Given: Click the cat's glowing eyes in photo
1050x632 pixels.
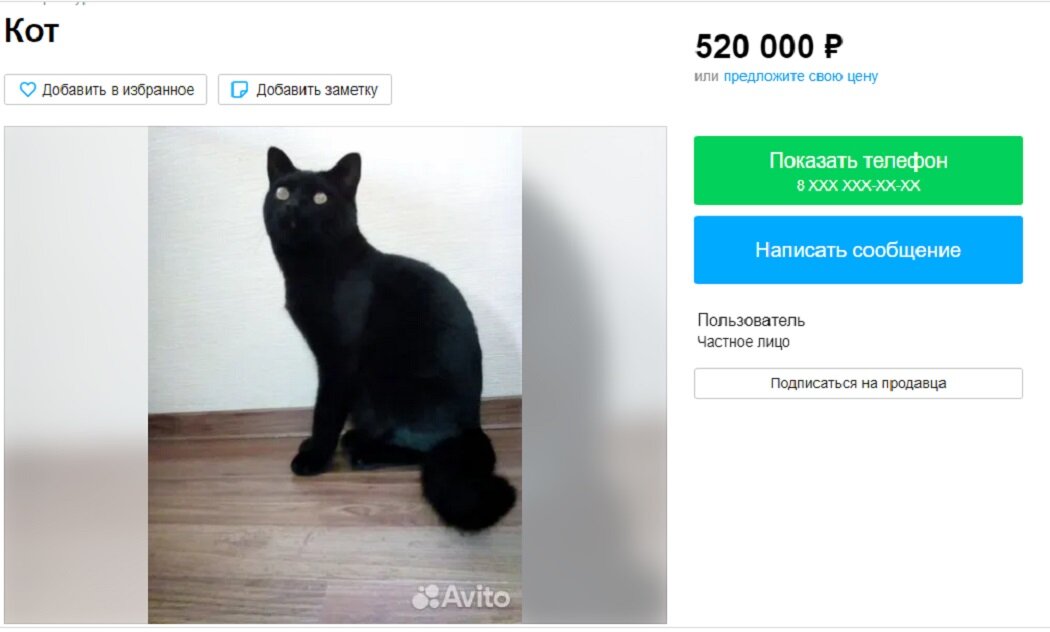Looking at the screenshot, I should pos(301,195).
